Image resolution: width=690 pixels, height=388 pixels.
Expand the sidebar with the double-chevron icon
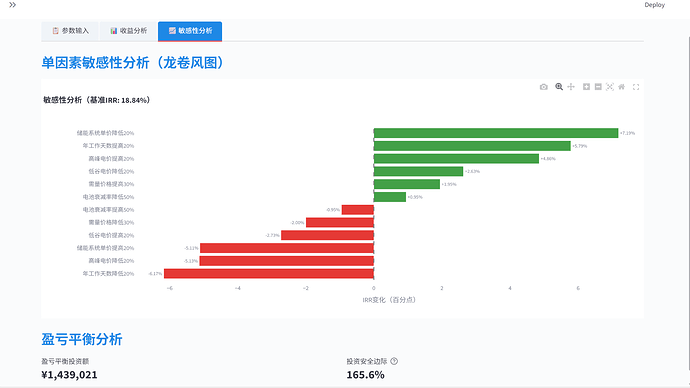click(x=12, y=5)
